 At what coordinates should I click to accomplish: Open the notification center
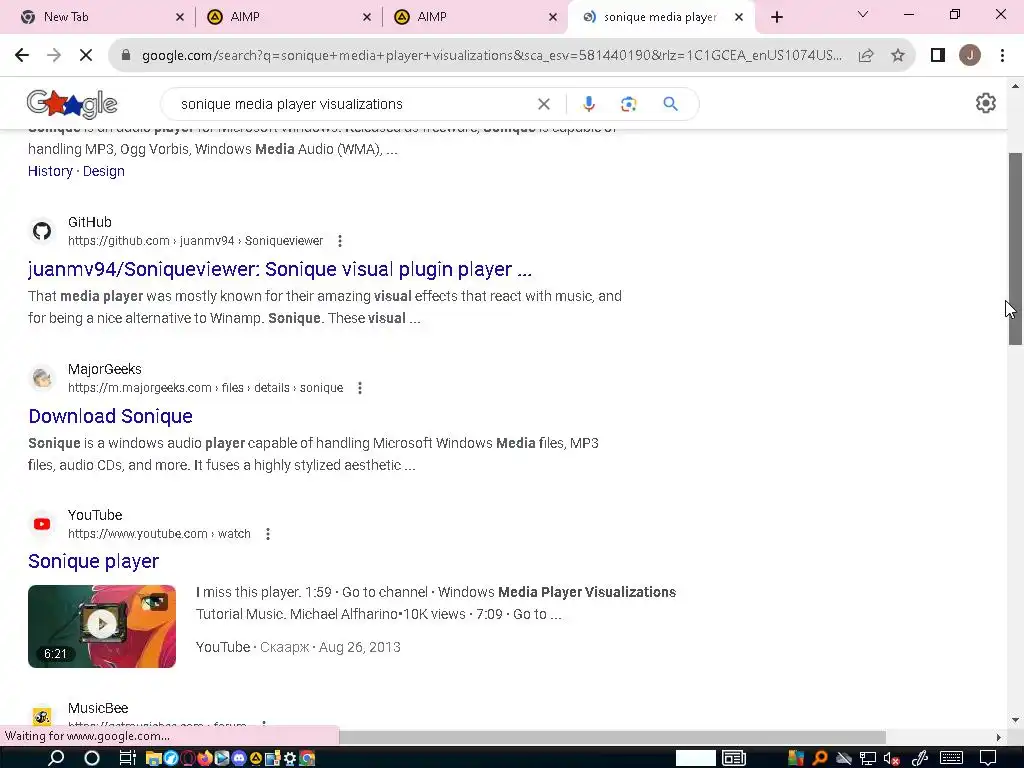(x=988, y=758)
